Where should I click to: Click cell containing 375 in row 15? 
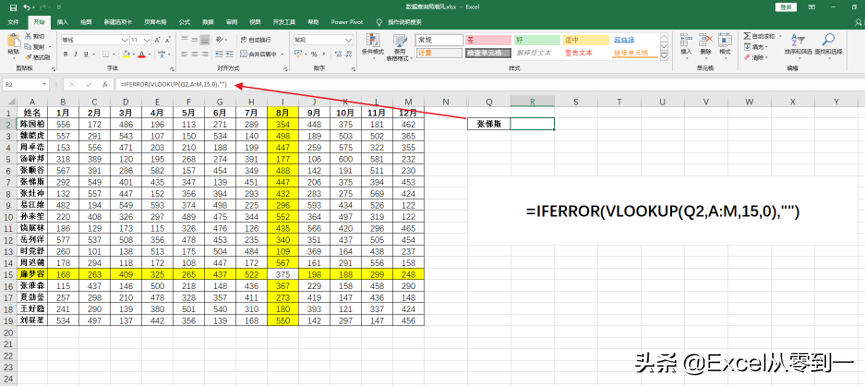pyautogui.click(x=283, y=274)
